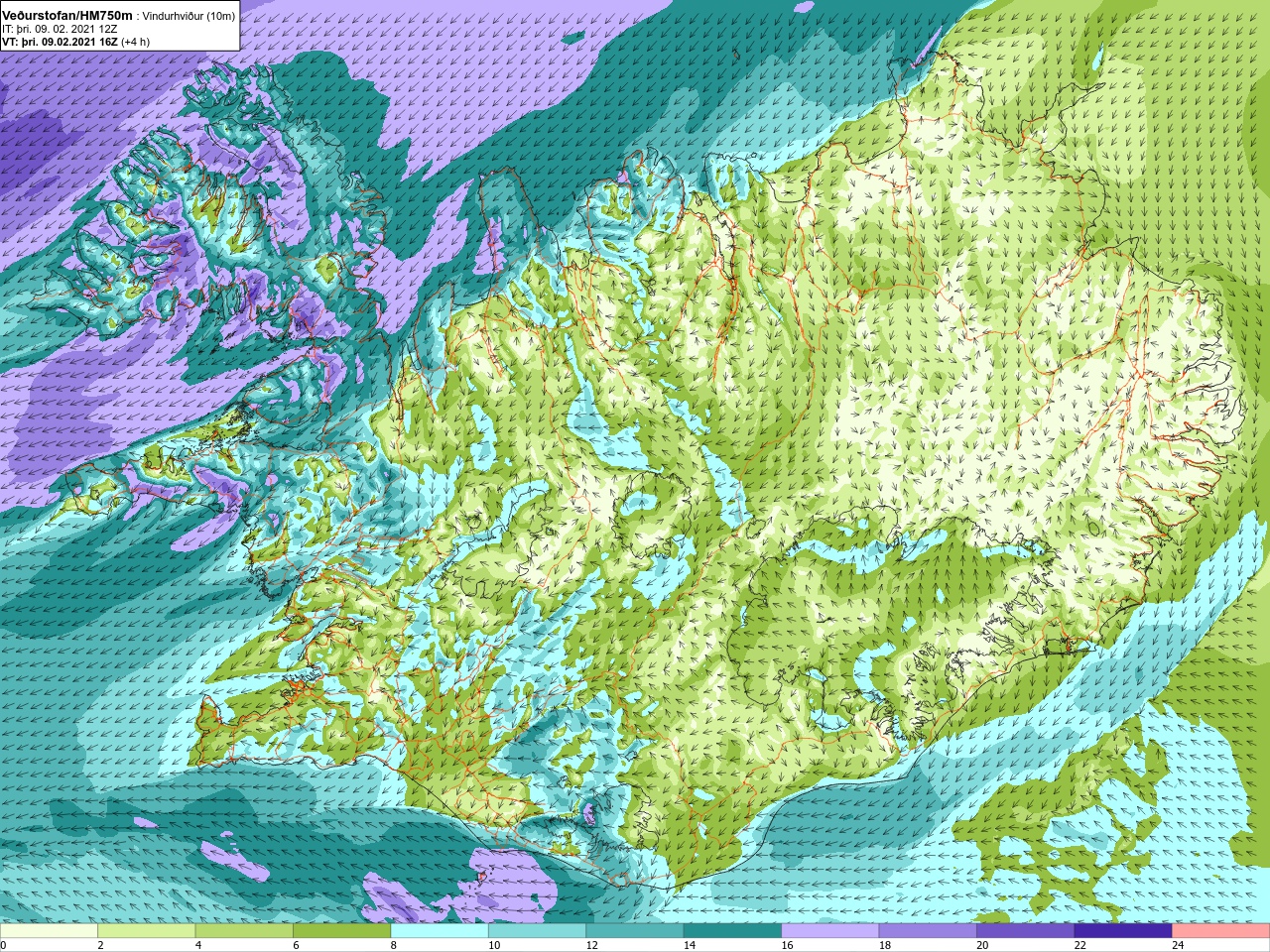This screenshot has height=952, width=1270.
Task: Click the pale cream 0–2 legend swatch
Action: tap(49, 930)
